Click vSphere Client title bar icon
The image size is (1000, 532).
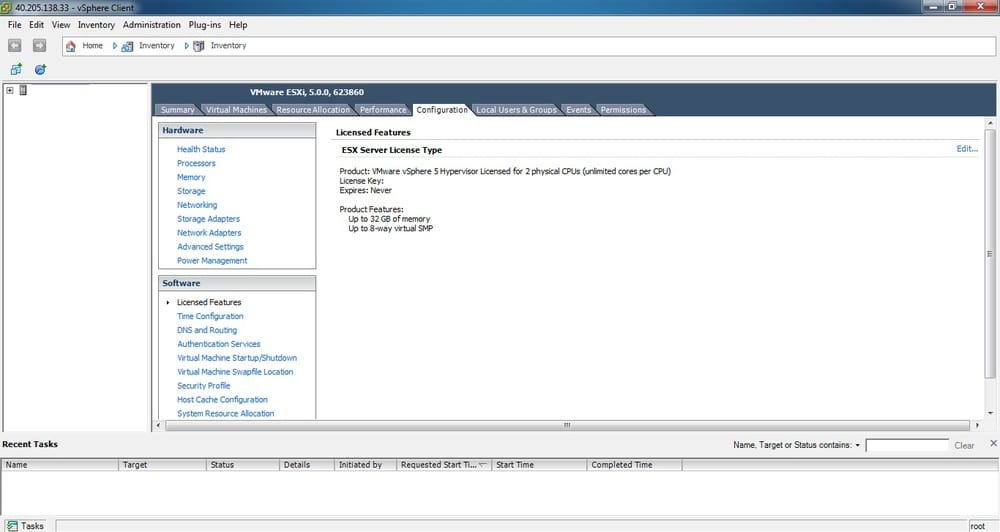click(6, 8)
